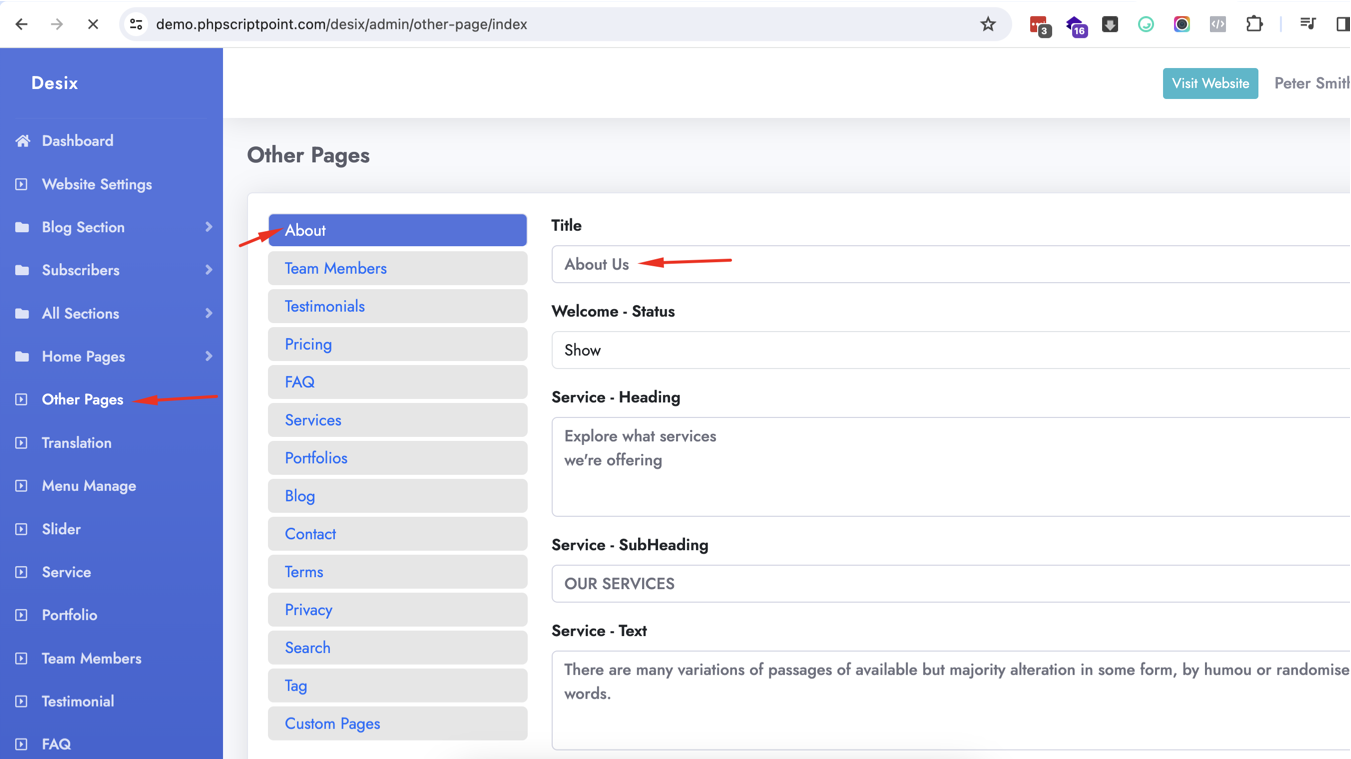The width and height of the screenshot is (1351, 759).
Task: Open Website Settings from sidebar
Action: [97, 184]
